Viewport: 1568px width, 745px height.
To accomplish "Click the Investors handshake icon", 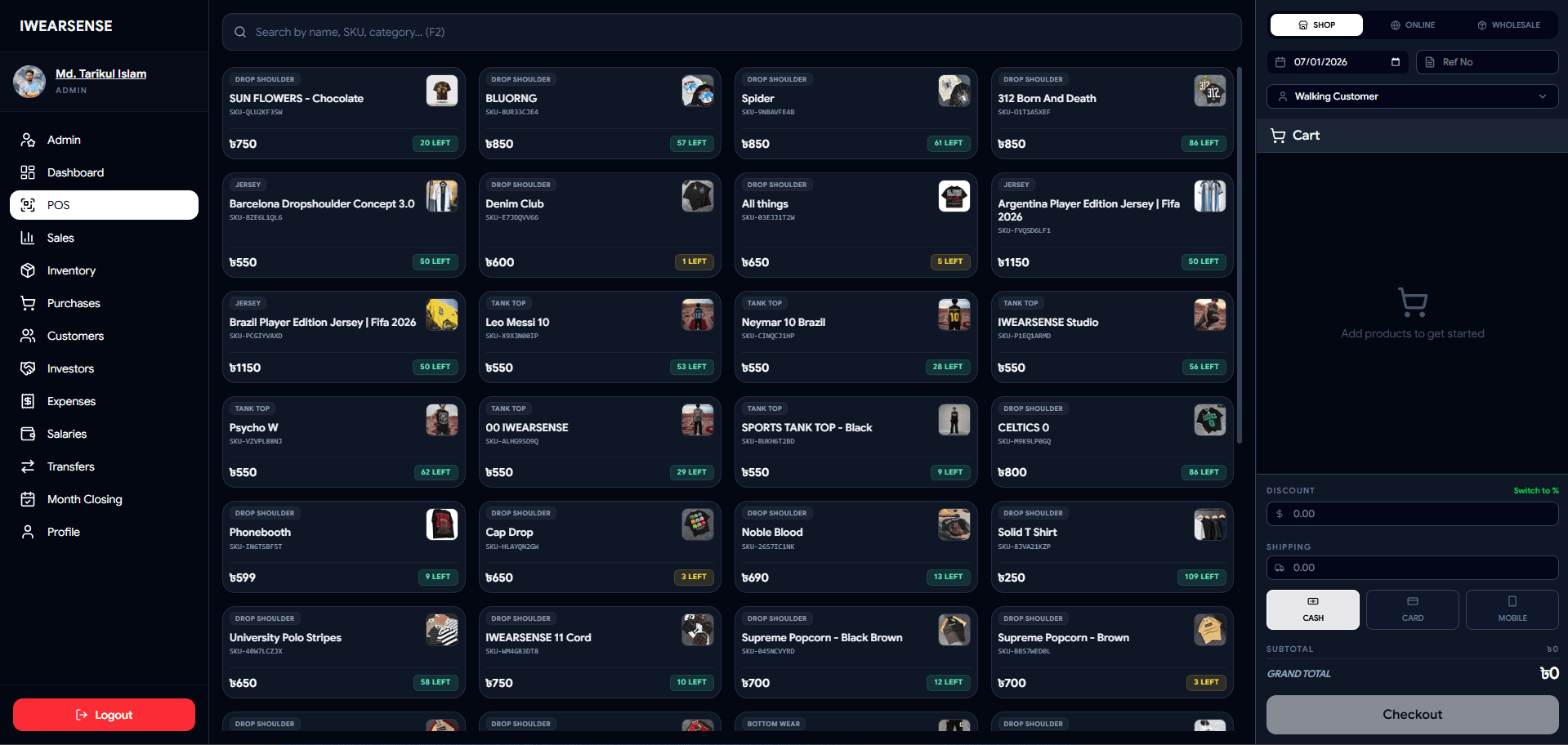I will click(x=28, y=368).
